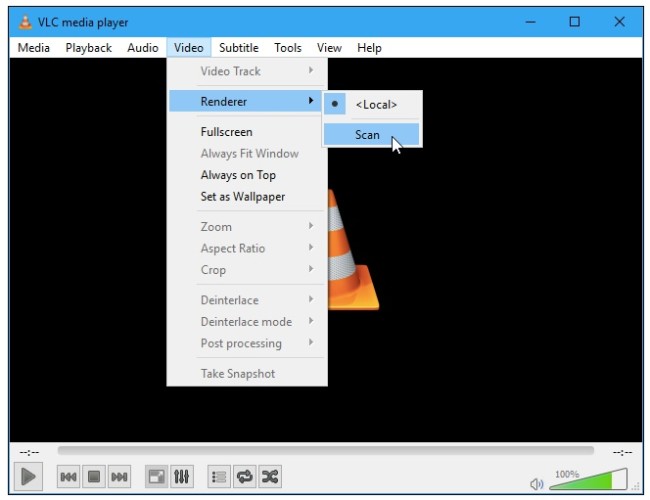Screen dimensions: 650x500
Task: Mute audio with the speaker icon
Action: 536,484
